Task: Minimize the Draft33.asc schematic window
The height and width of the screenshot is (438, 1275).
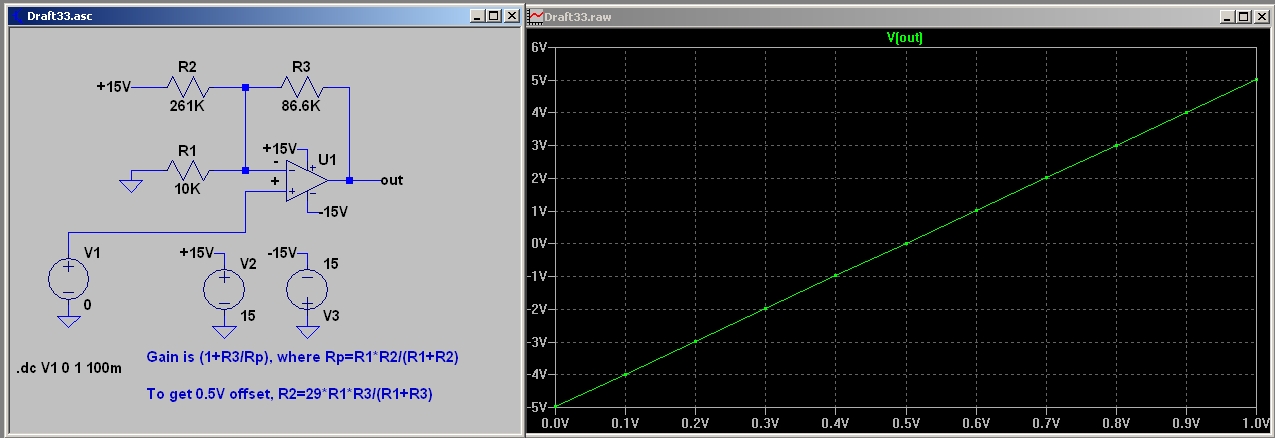Action: [x=477, y=17]
